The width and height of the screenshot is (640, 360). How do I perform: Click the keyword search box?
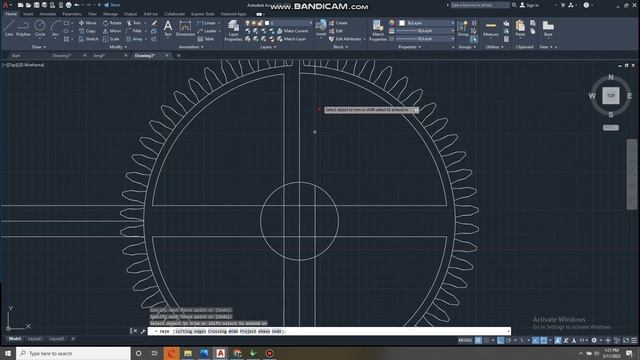coord(480,5)
